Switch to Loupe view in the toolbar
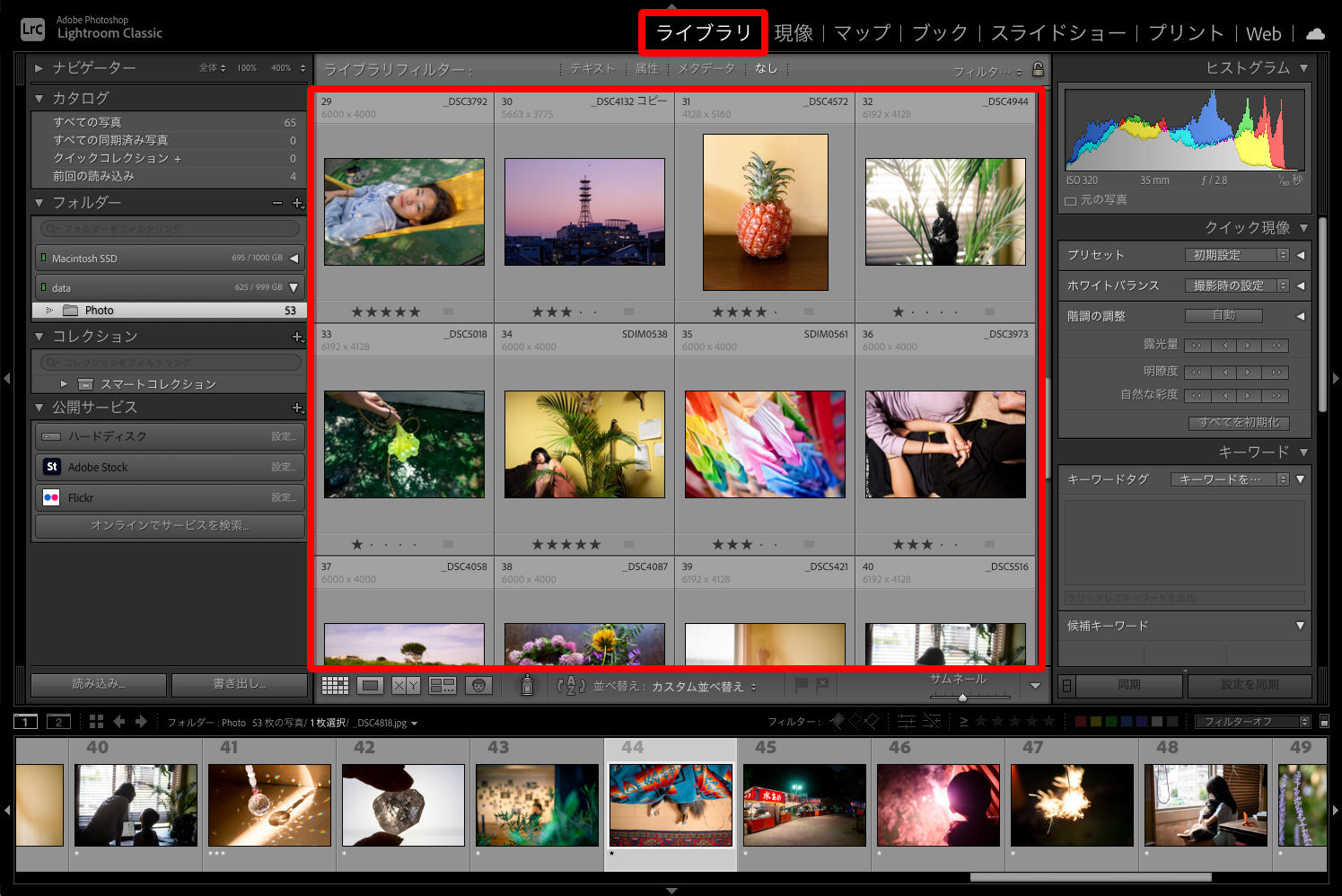This screenshot has height=896, width=1342. [x=370, y=686]
